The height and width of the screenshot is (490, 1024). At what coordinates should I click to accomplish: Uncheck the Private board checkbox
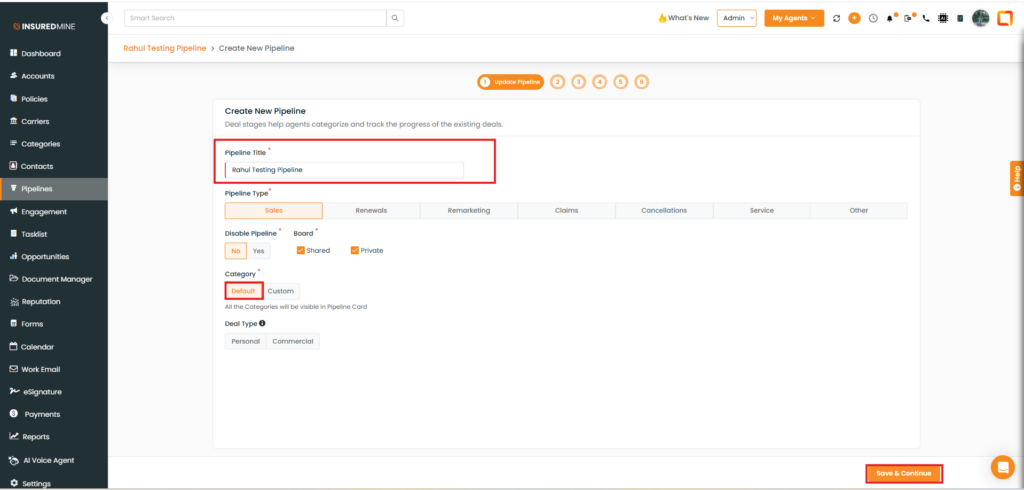pos(354,250)
